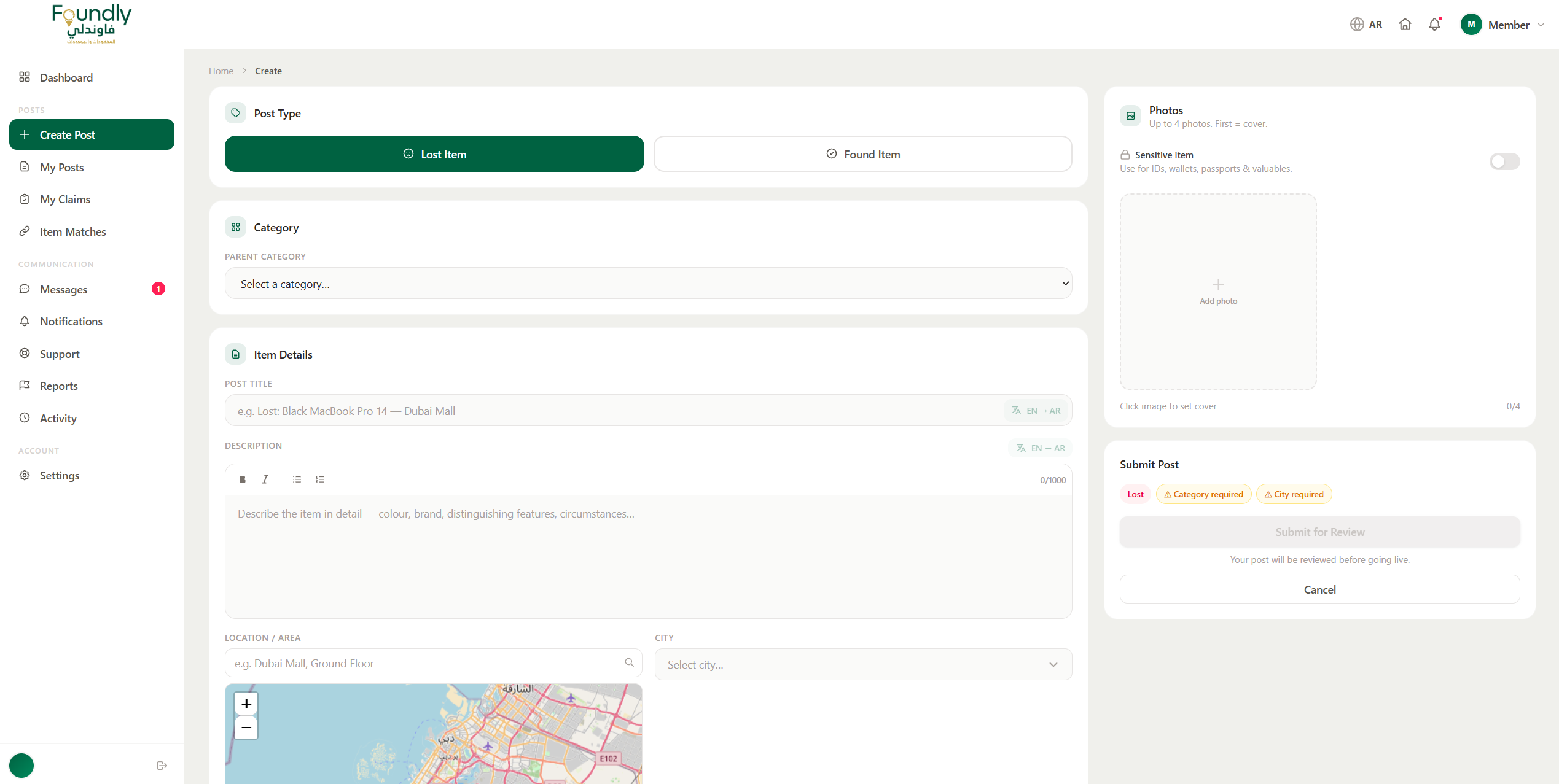This screenshot has width=1559, height=784.
Task: Translate description EN to AR
Action: [1041, 448]
